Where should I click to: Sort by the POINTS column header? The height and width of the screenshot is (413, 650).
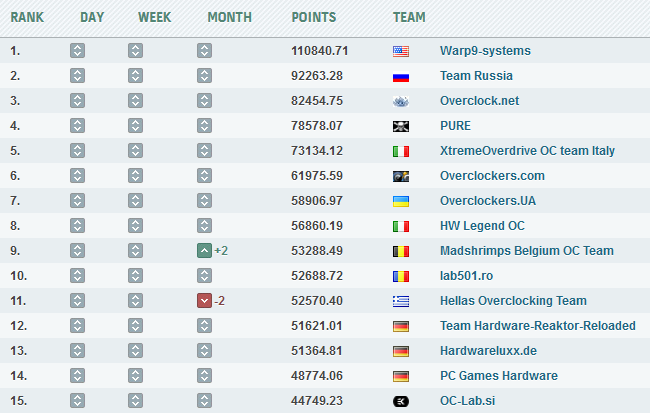click(x=314, y=17)
